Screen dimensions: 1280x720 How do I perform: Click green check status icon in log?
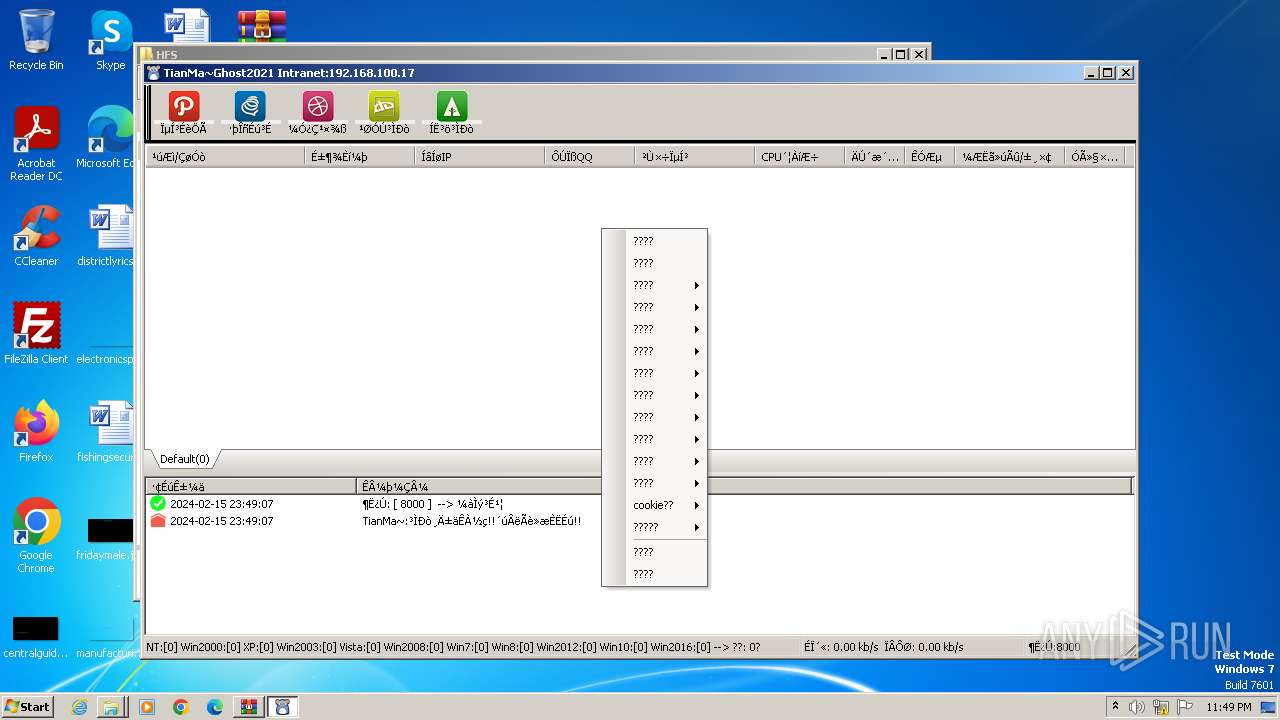click(158, 504)
